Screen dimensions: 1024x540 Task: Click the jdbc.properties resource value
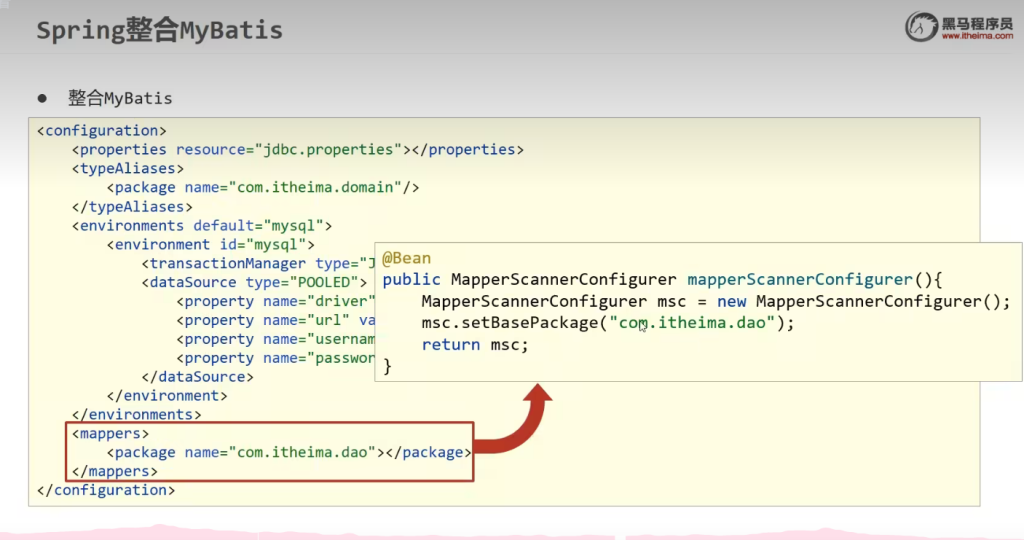(334, 150)
